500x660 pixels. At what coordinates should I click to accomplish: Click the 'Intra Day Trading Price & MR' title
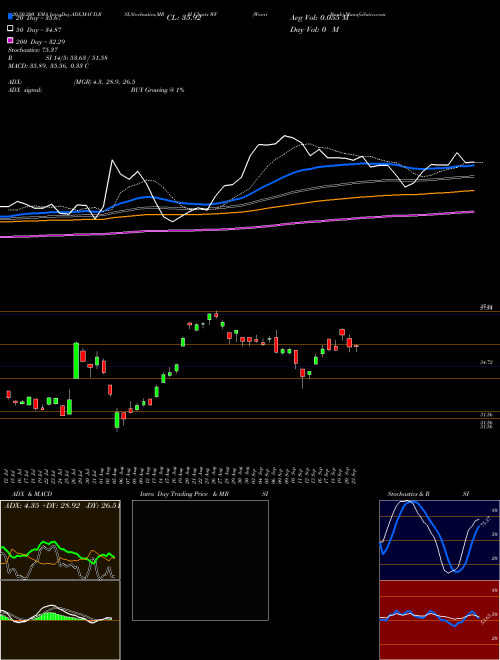(x=184, y=494)
